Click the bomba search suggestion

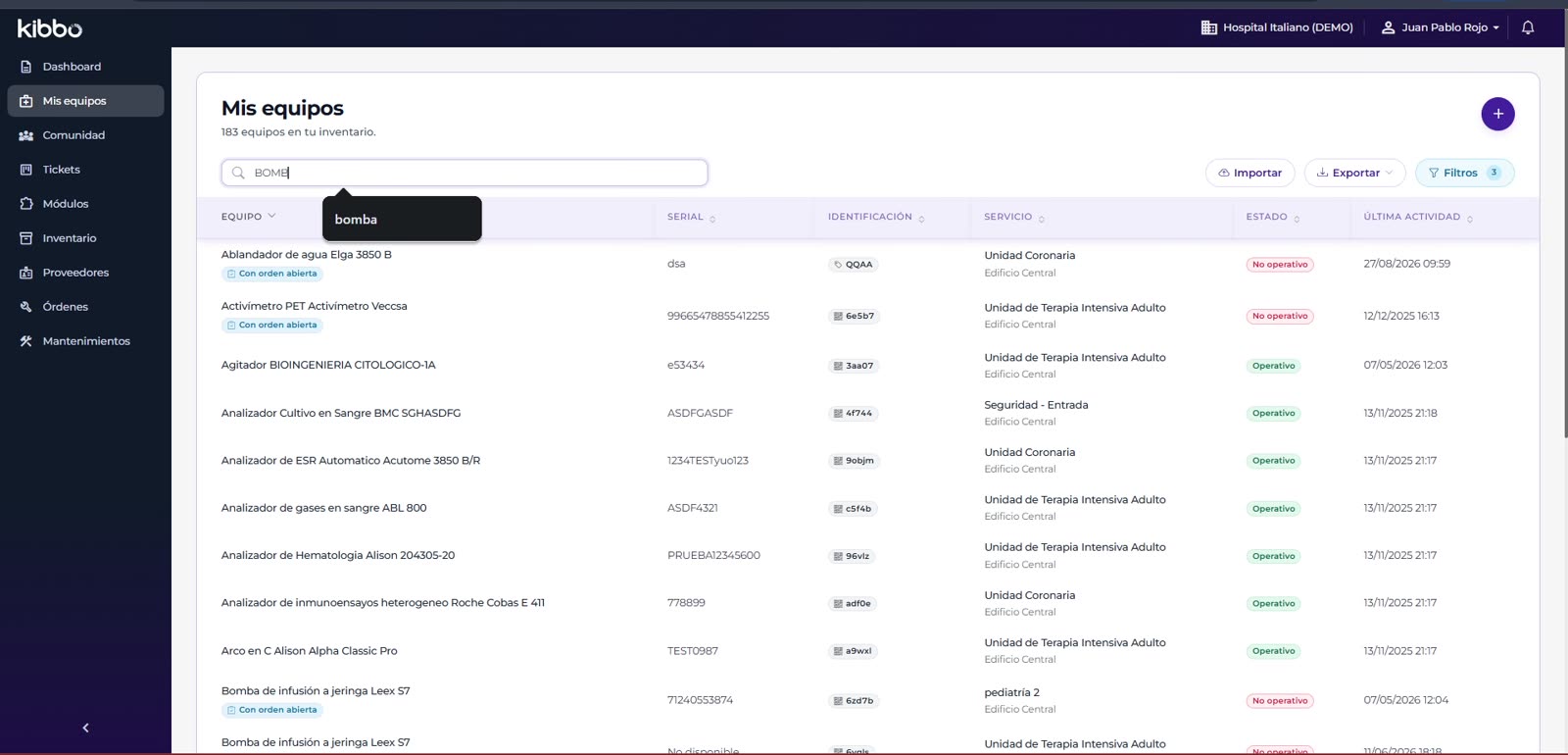click(x=402, y=219)
